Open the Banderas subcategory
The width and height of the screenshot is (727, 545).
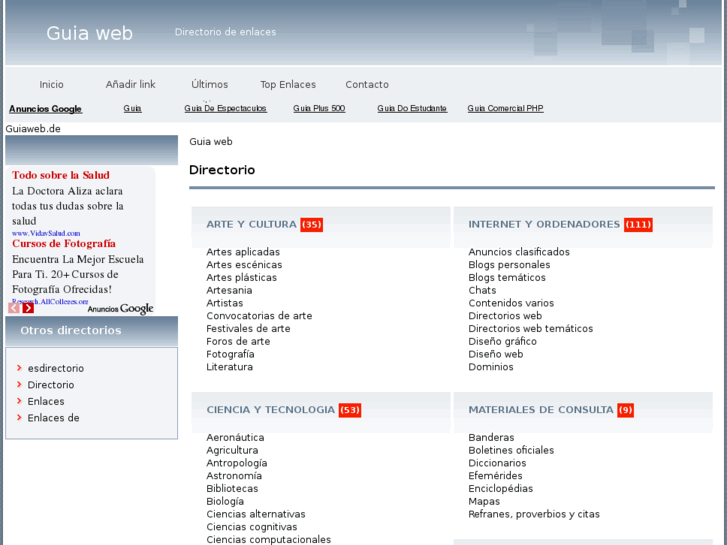[x=491, y=437]
